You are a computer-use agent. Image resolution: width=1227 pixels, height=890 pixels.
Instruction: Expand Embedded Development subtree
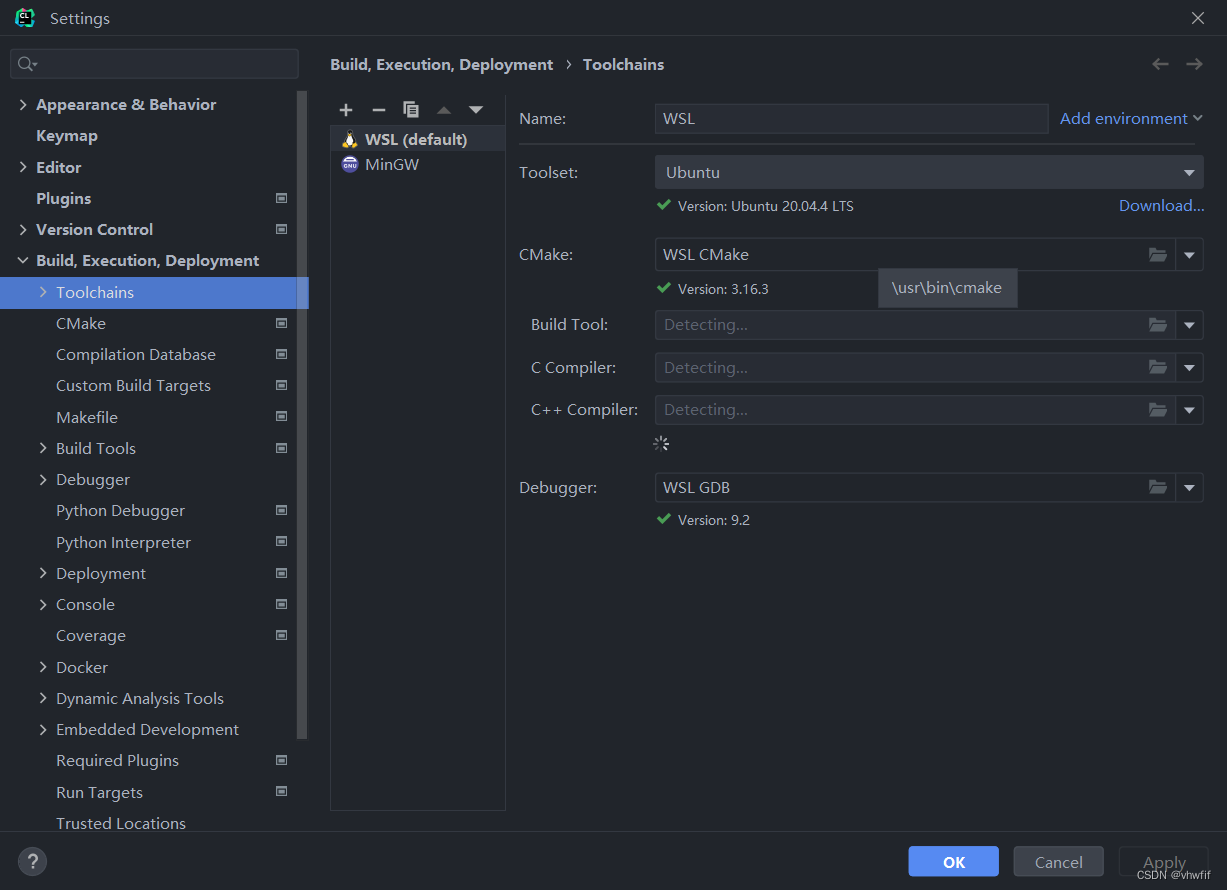[43, 730]
